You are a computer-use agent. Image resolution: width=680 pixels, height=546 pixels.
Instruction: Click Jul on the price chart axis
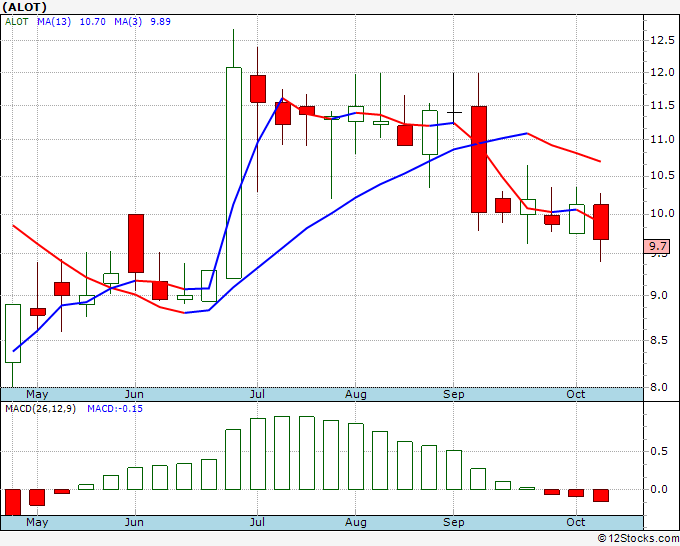(x=257, y=394)
